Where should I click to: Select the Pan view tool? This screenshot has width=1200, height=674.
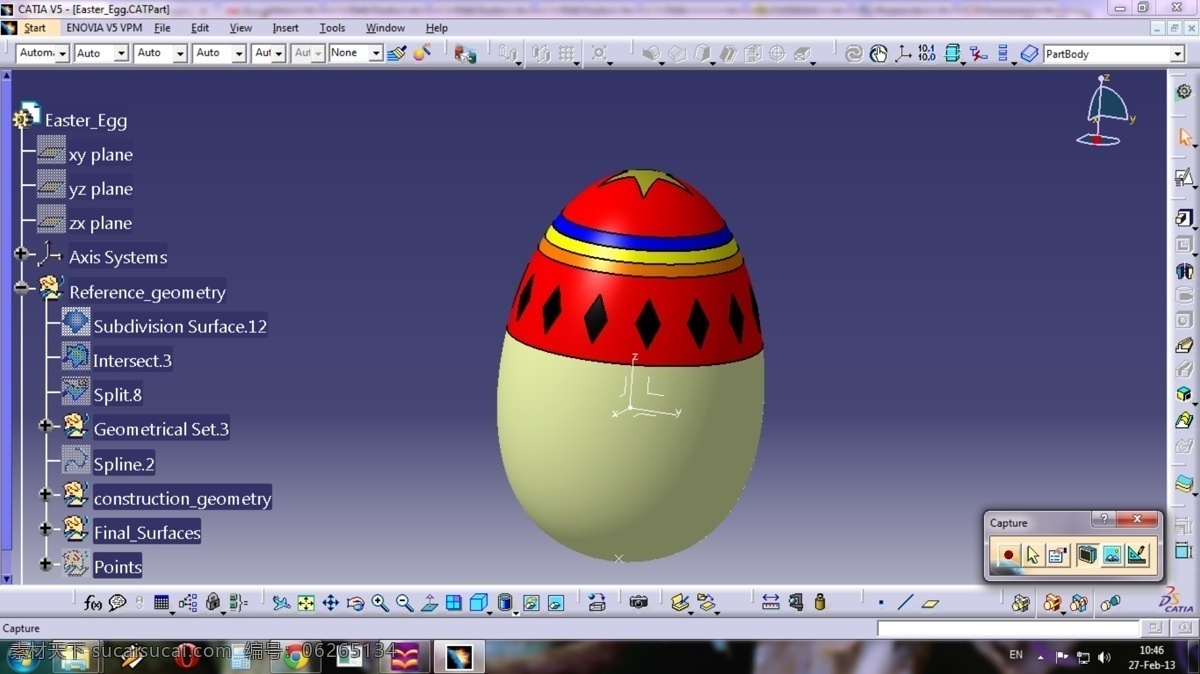coord(331,602)
